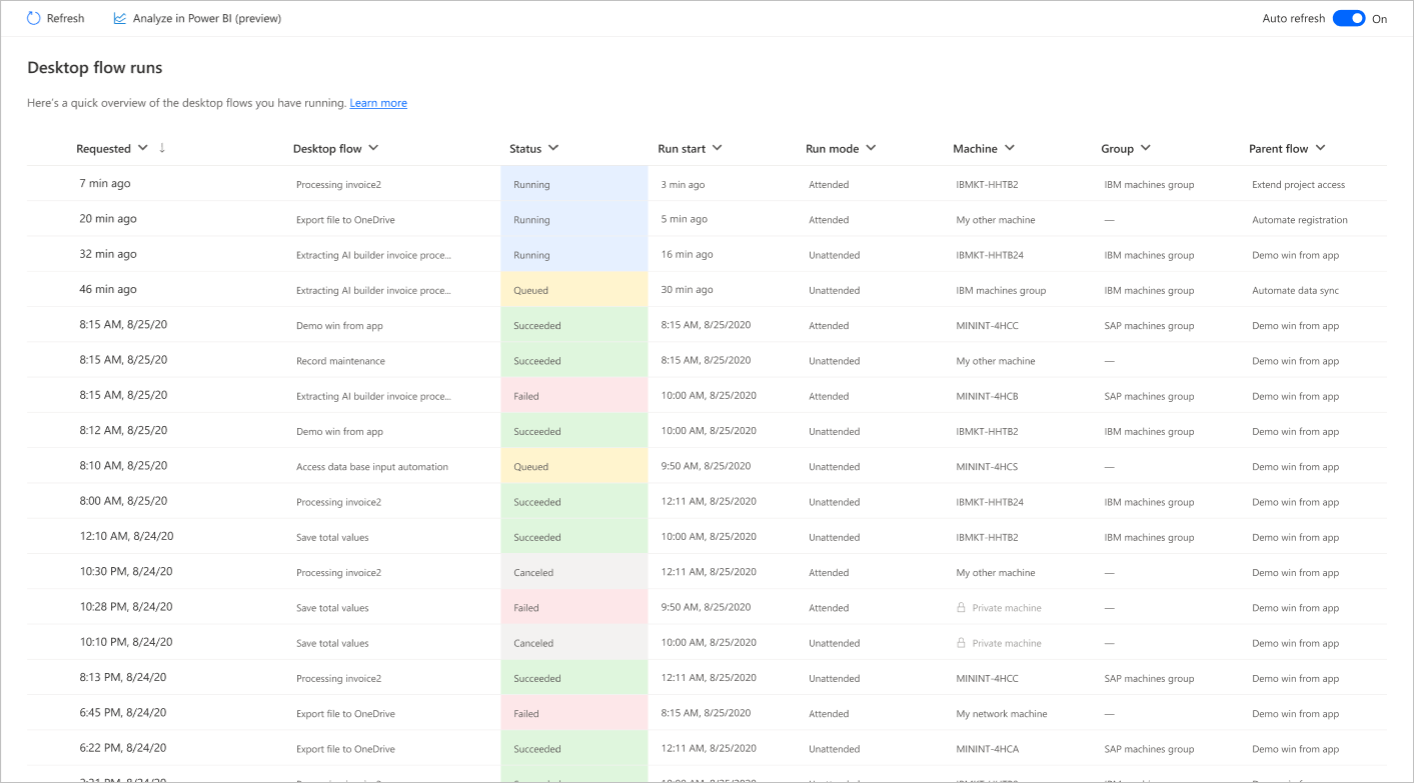
Task: Open the Run mode column chevron
Action: click(x=870, y=148)
